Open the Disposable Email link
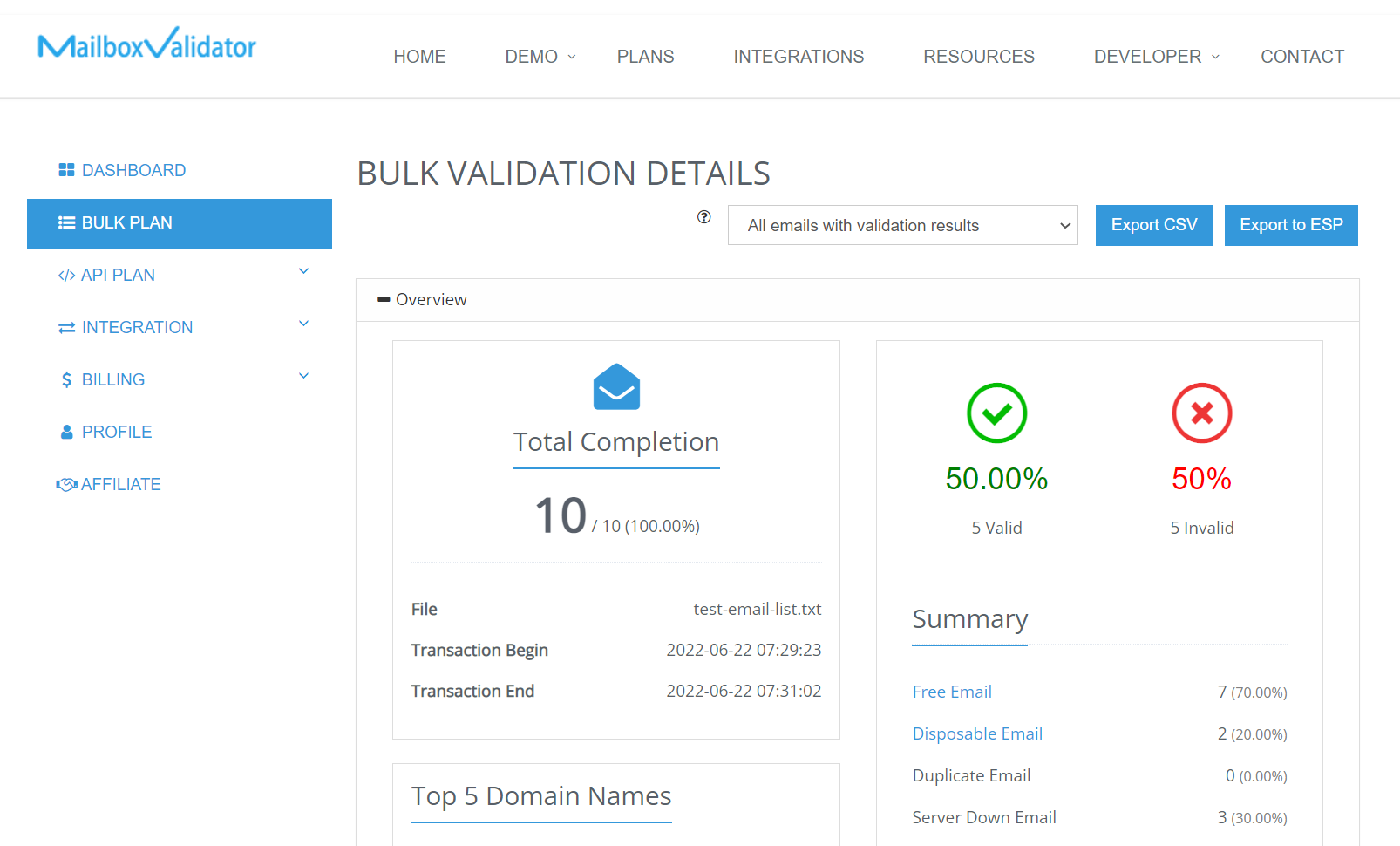 [x=977, y=733]
